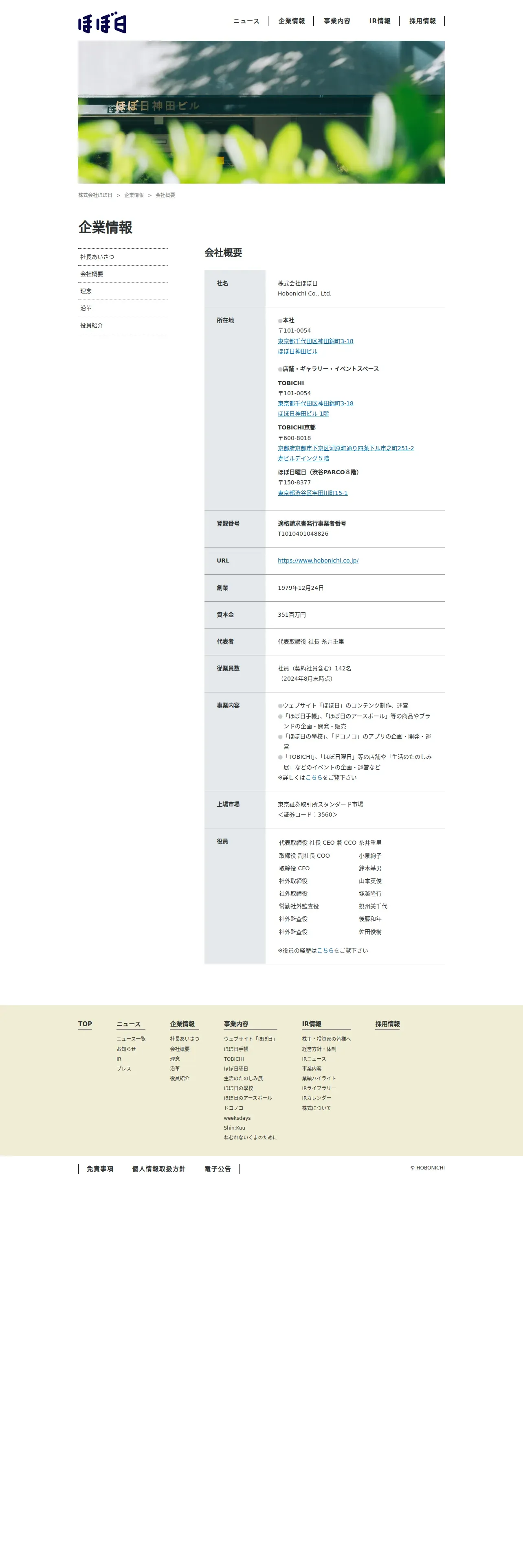
Task: Open footer ウェブサイト「ほぼ日」 link
Action: (250, 1038)
